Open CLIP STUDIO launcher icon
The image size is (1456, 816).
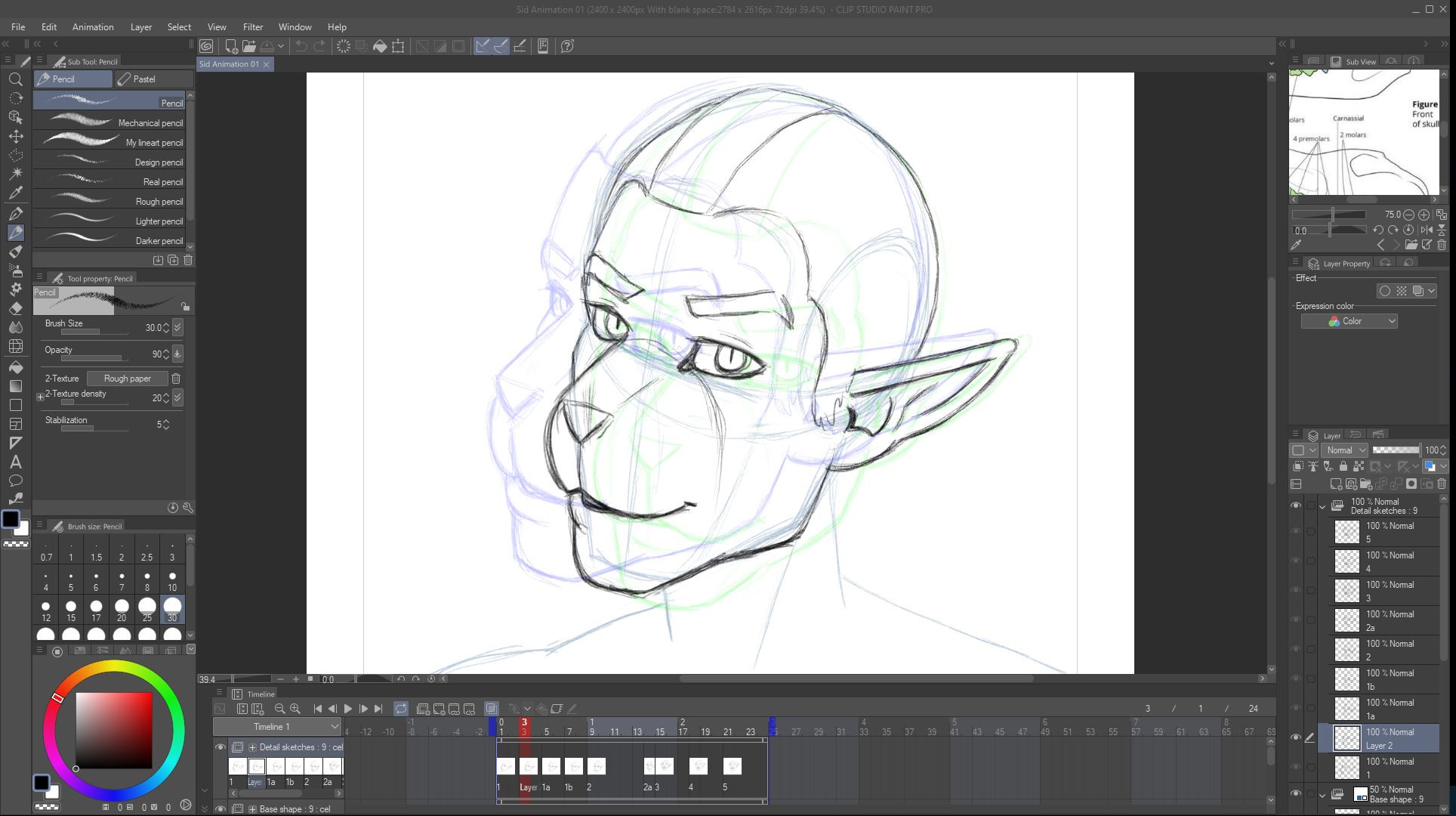[206, 46]
